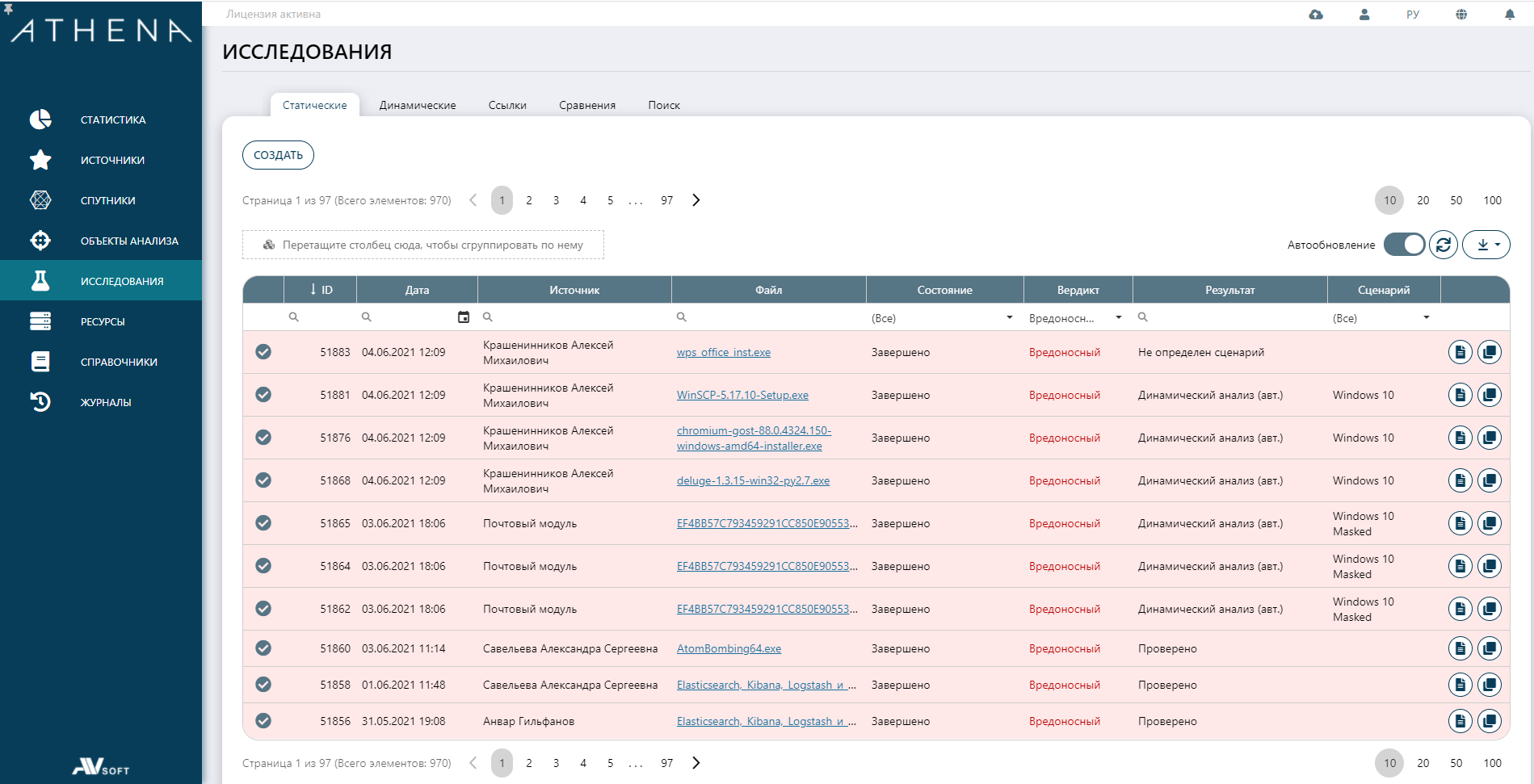Screen dimensions: 1534x784
Task: Click the notifications bell icon
Action: 1509,15
